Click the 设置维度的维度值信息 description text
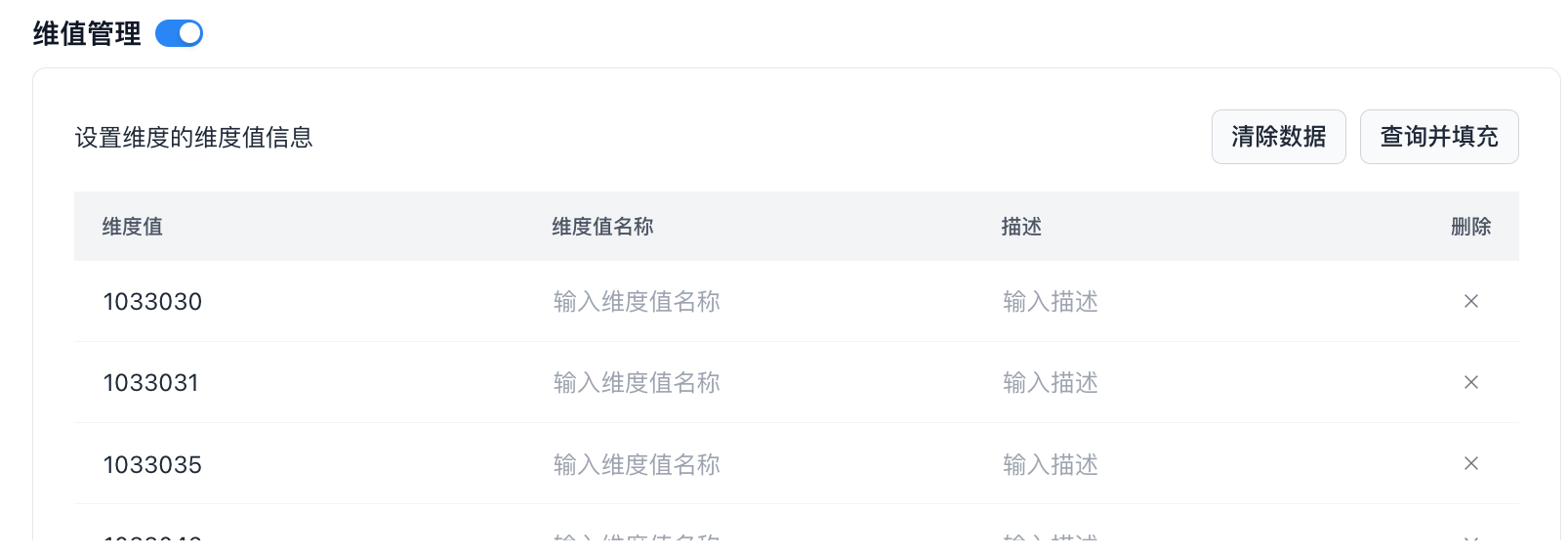 coord(193,138)
